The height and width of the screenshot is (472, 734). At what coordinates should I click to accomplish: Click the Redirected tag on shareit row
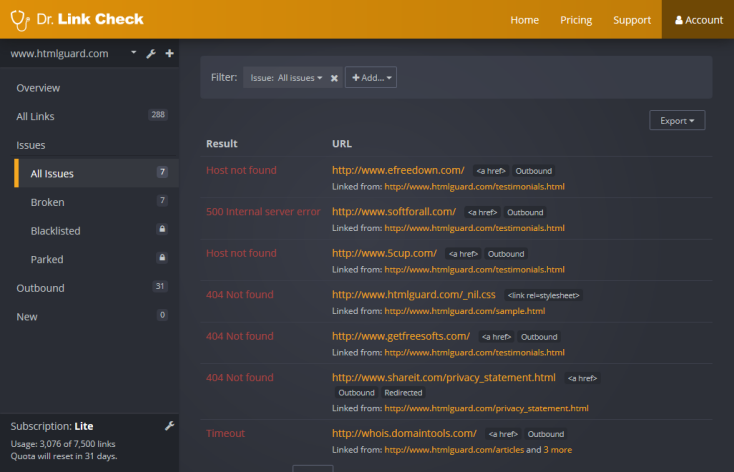click(403, 393)
